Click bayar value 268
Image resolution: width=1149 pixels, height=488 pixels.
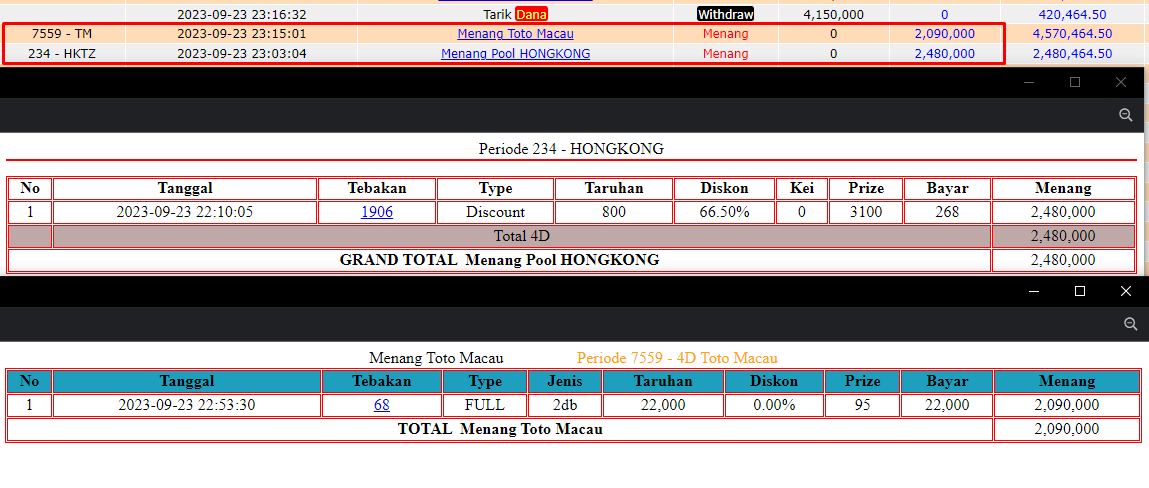click(947, 212)
